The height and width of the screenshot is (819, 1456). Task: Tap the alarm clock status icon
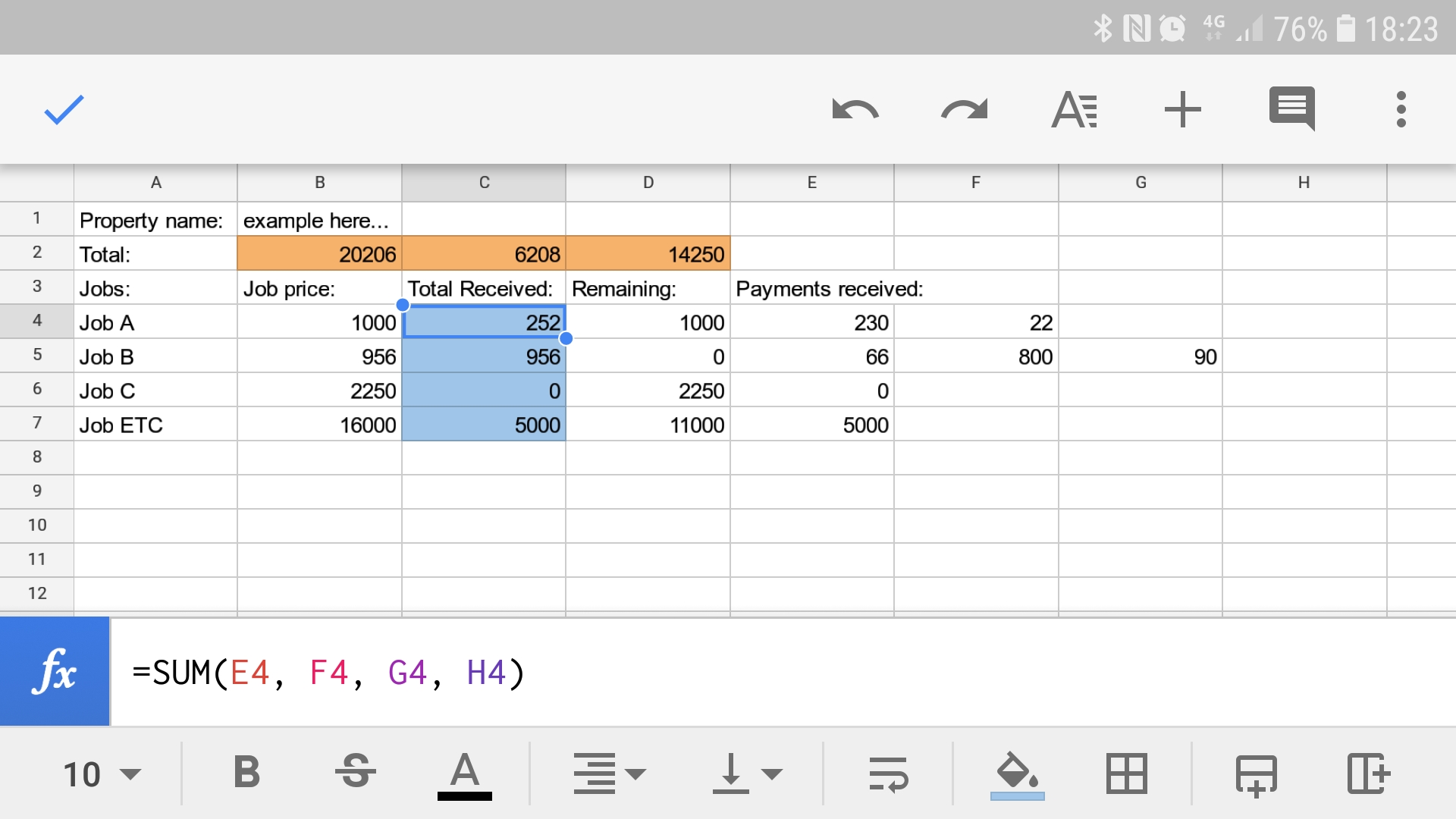(1172, 29)
